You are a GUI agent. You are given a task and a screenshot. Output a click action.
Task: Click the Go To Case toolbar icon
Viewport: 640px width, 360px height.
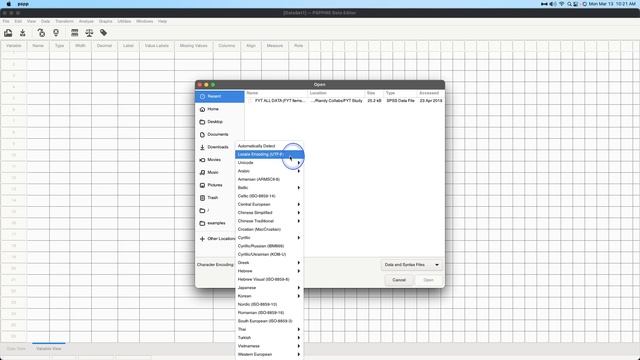click(x=56, y=33)
